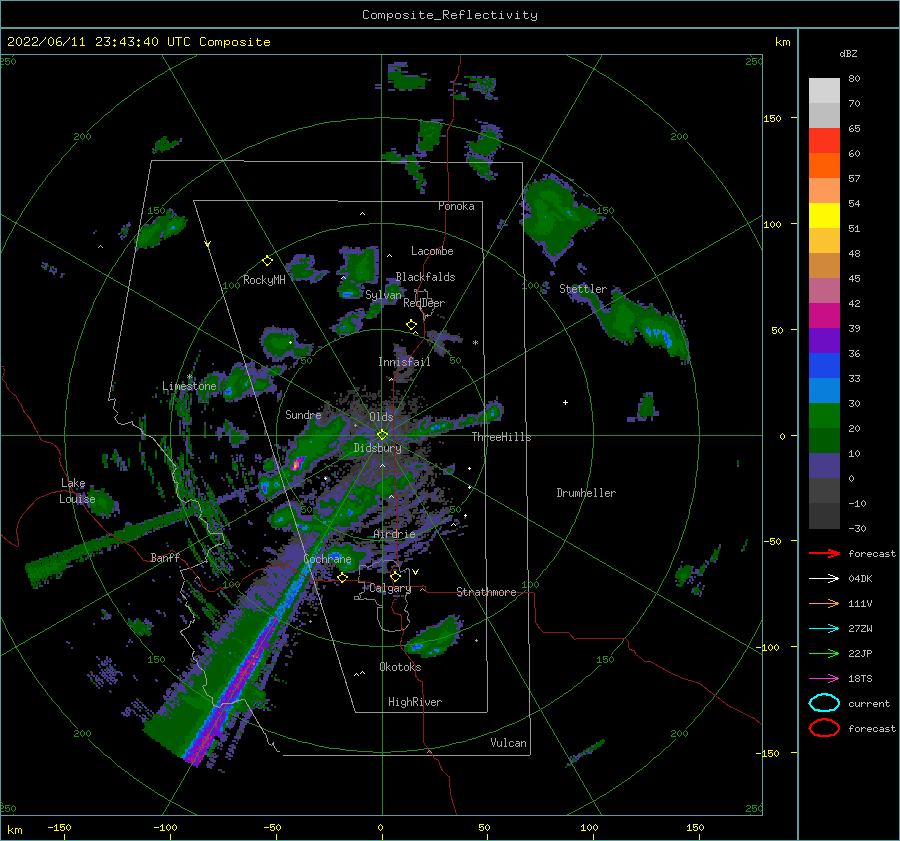Select the orange 57-60 dBZ color swatch
The image size is (900, 841).
pyautogui.click(x=824, y=166)
